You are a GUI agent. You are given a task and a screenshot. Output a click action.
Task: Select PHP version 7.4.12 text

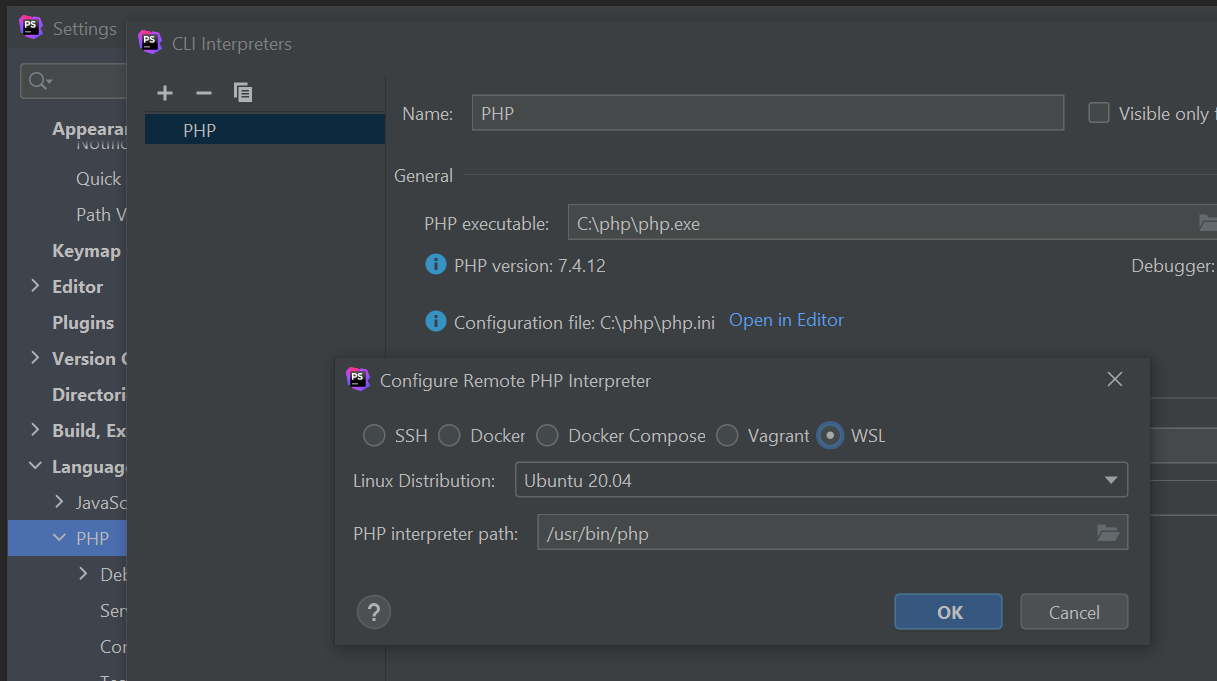[530, 266]
